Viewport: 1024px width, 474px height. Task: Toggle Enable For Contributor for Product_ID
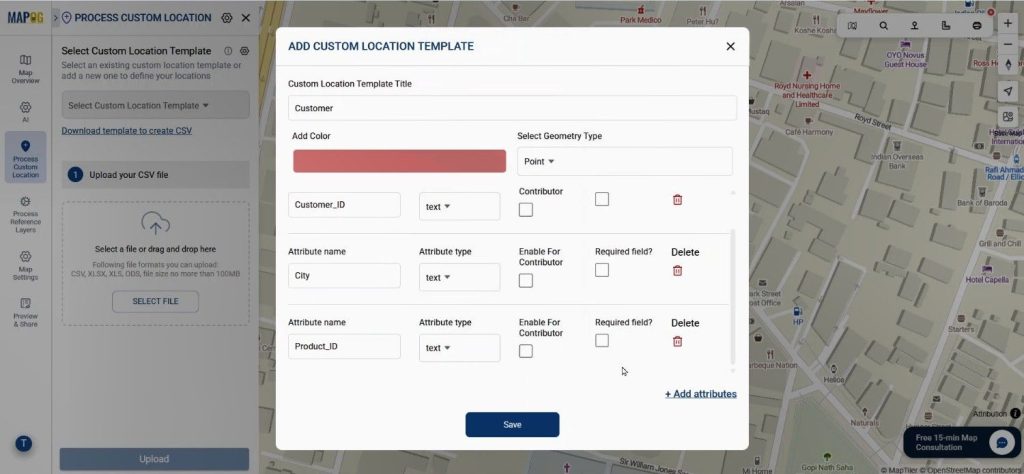[526, 351]
